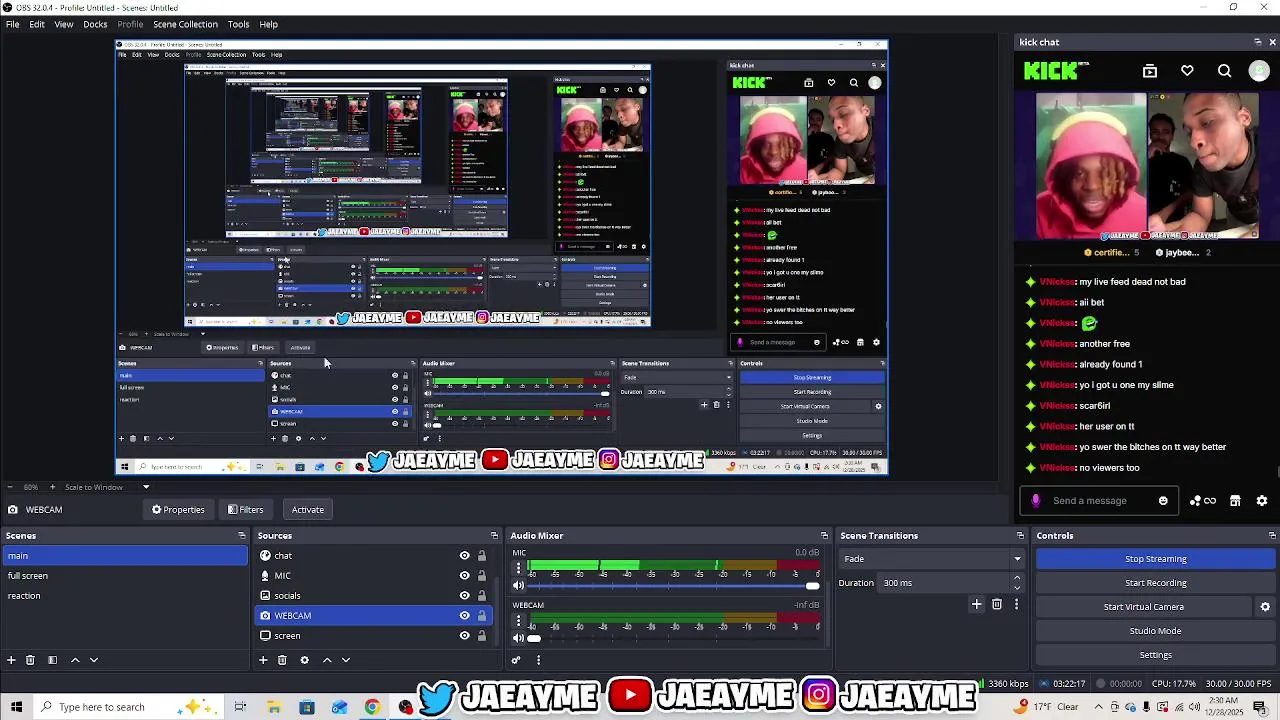
Task: Undock the Sources panel with float icon
Action: coord(494,536)
